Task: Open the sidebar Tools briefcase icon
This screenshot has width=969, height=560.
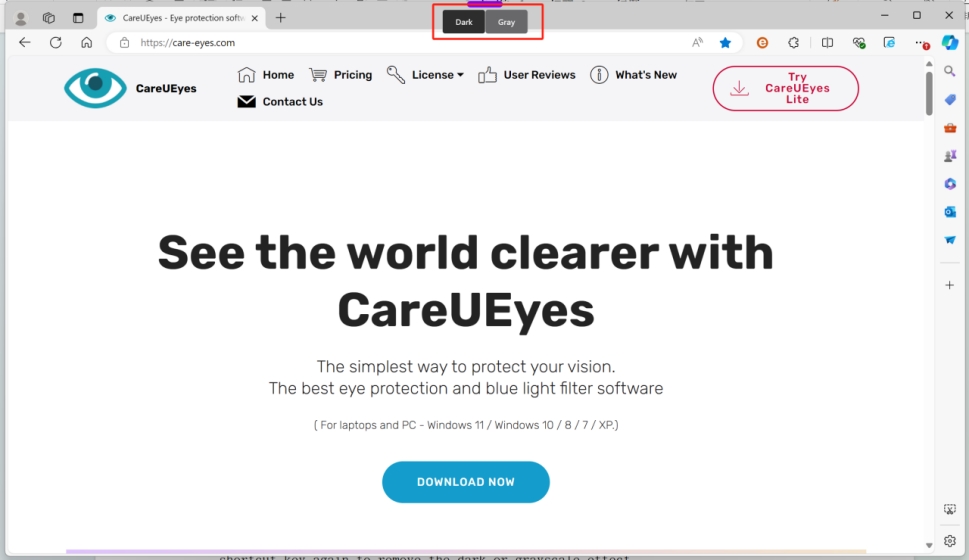Action: (950, 128)
